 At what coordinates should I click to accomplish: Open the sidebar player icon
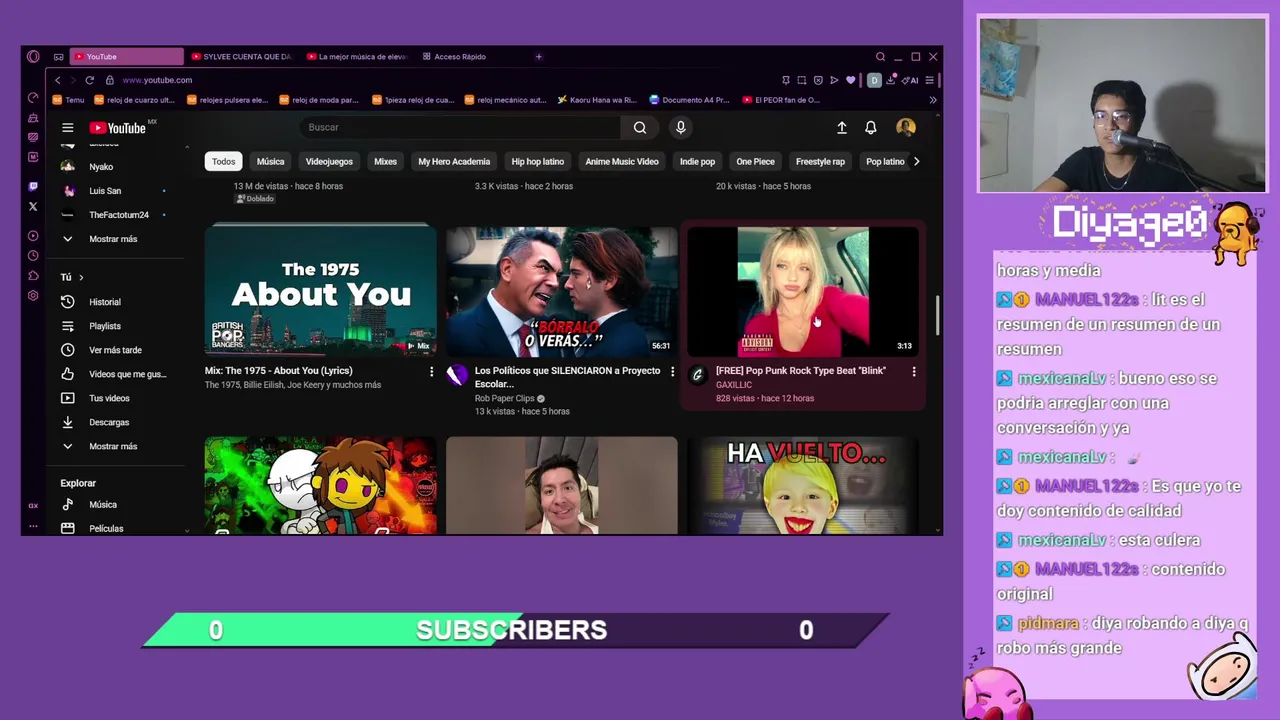(33, 236)
